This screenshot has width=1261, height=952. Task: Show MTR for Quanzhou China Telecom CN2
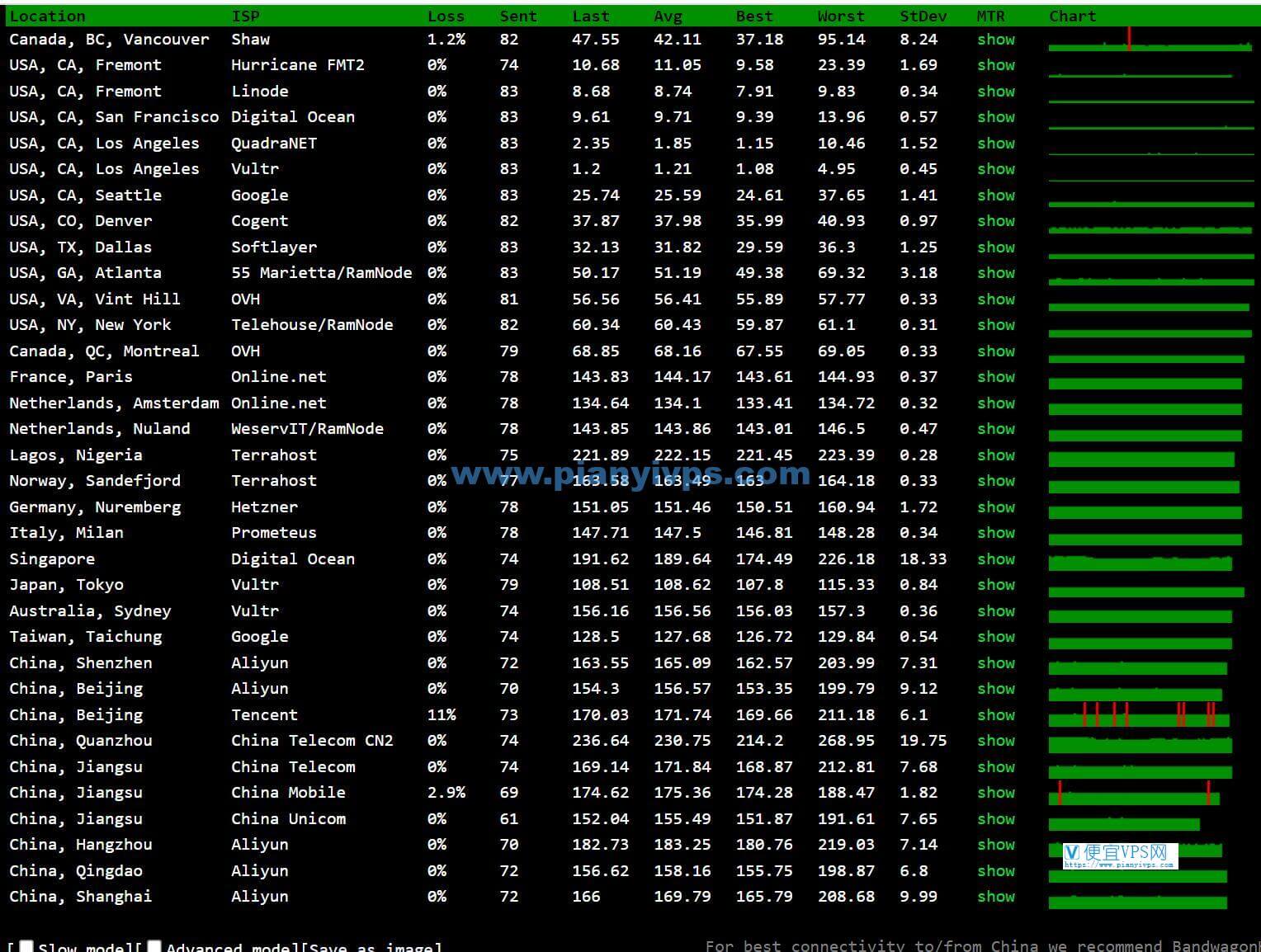point(996,741)
